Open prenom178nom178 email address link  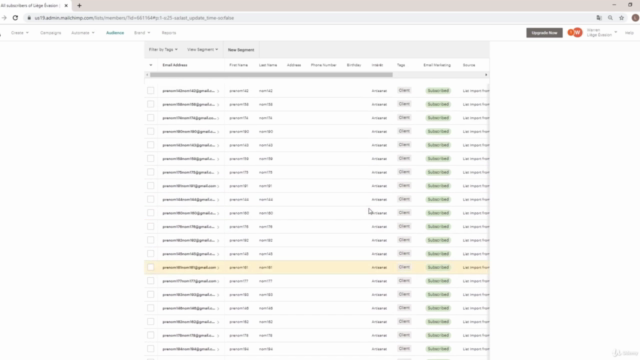(189, 336)
